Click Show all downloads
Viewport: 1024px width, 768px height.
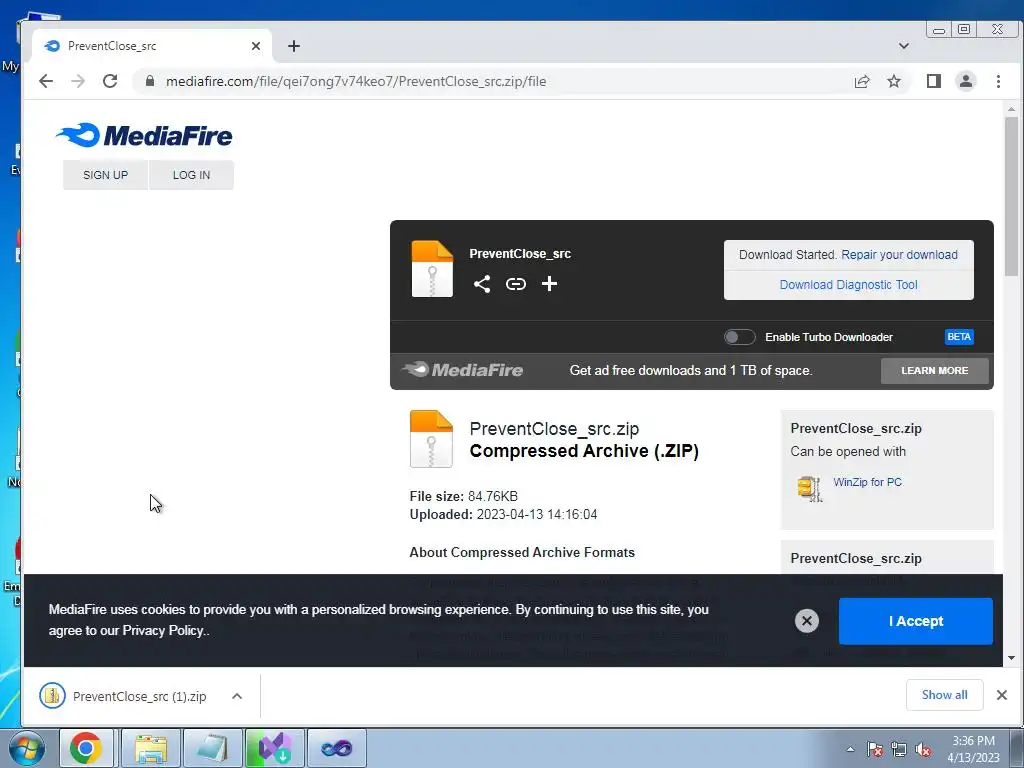click(944, 695)
